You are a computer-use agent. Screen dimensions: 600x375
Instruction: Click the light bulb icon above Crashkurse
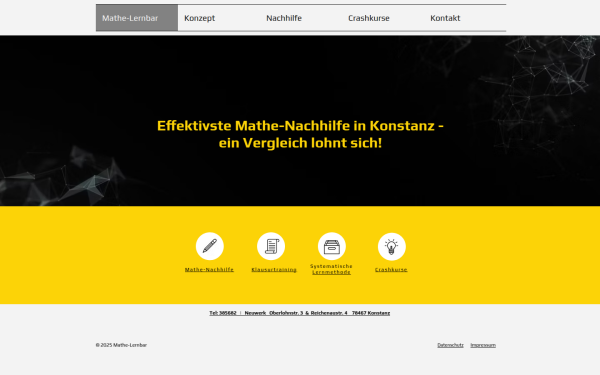(391, 246)
